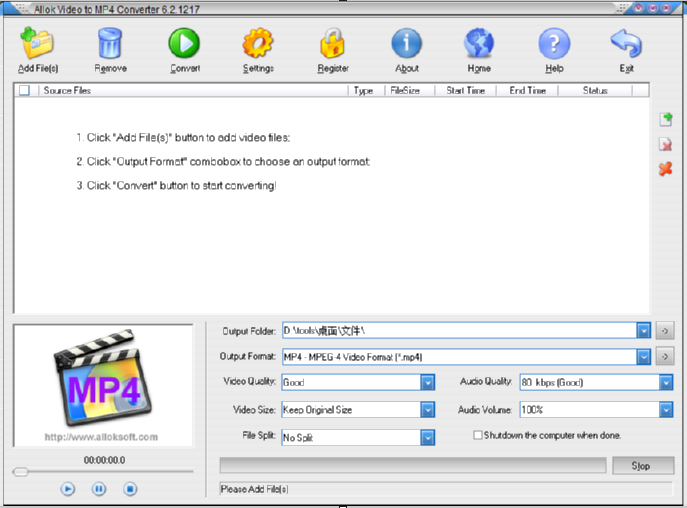The height and width of the screenshot is (508, 687).
Task: Open the File Split dropdown
Action: tap(428, 437)
